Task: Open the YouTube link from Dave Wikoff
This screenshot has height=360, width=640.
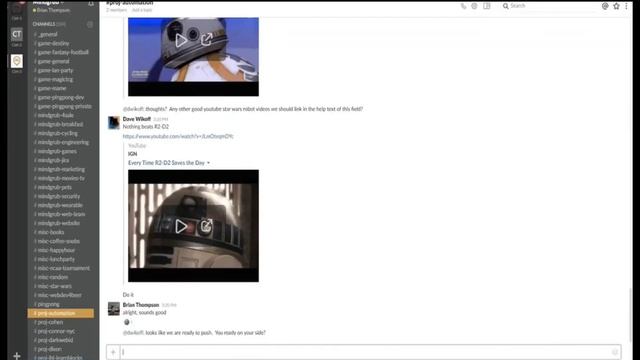Action: (x=178, y=136)
